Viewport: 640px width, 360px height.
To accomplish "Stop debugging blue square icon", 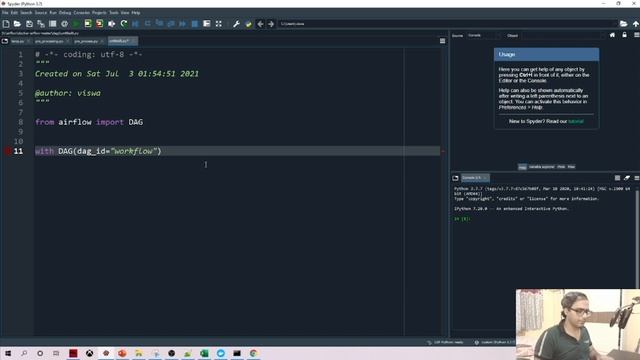I will (x=195, y=24).
